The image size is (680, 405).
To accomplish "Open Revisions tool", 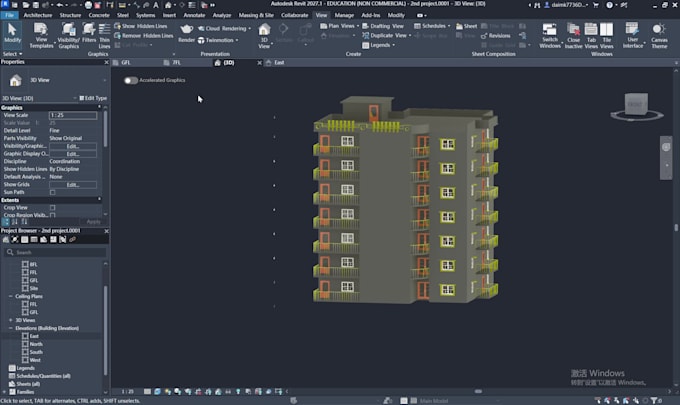I will coord(495,36).
